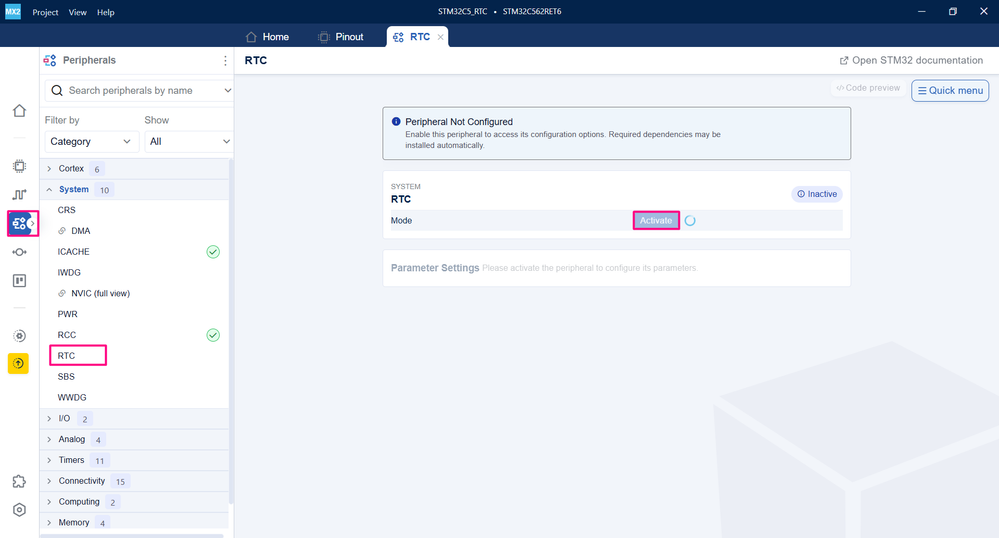Screen dimensions: 999x538
Task: Click the Code preview button
Action: (868, 88)
